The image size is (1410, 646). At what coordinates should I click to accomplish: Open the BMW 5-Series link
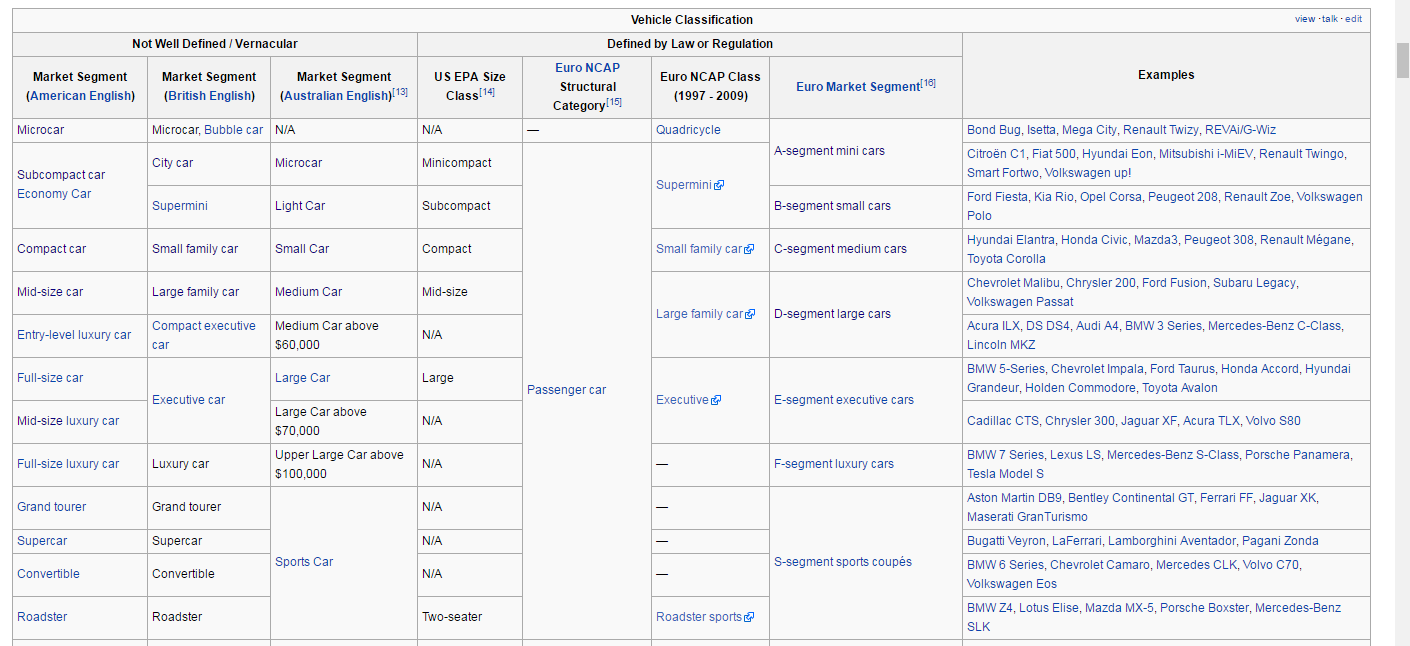[x=1005, y=369]
